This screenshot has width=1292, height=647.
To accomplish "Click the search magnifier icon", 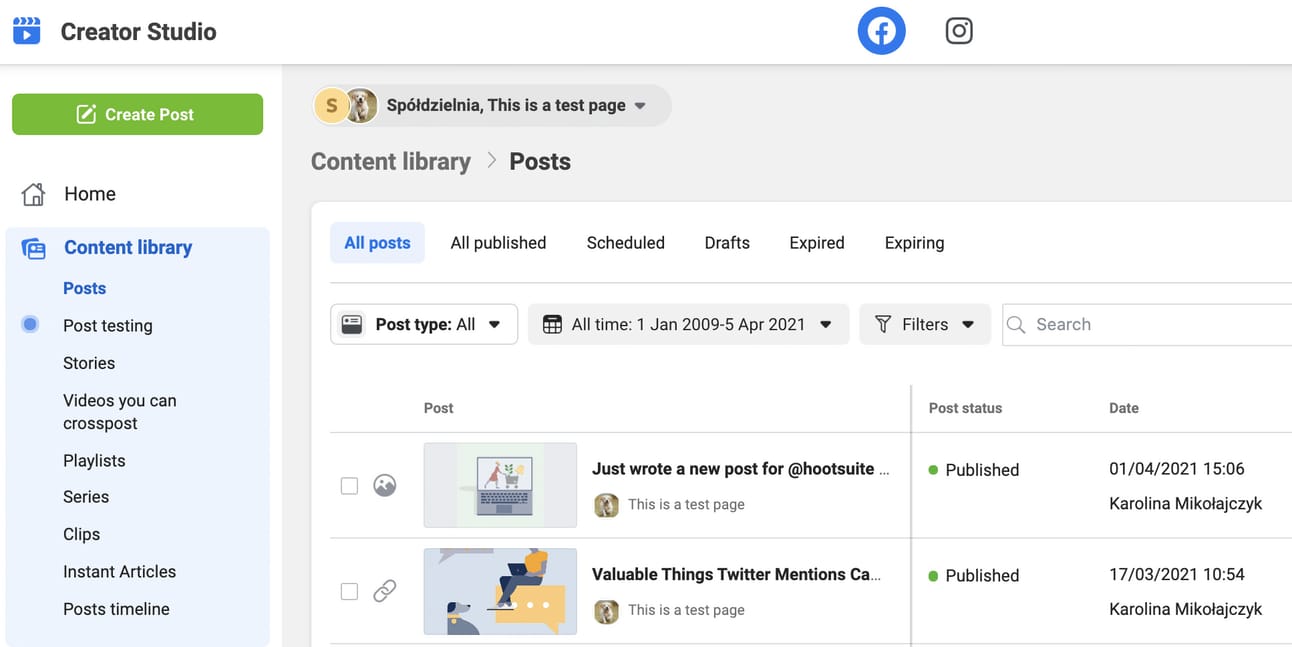I will [x=1017, y=325].
